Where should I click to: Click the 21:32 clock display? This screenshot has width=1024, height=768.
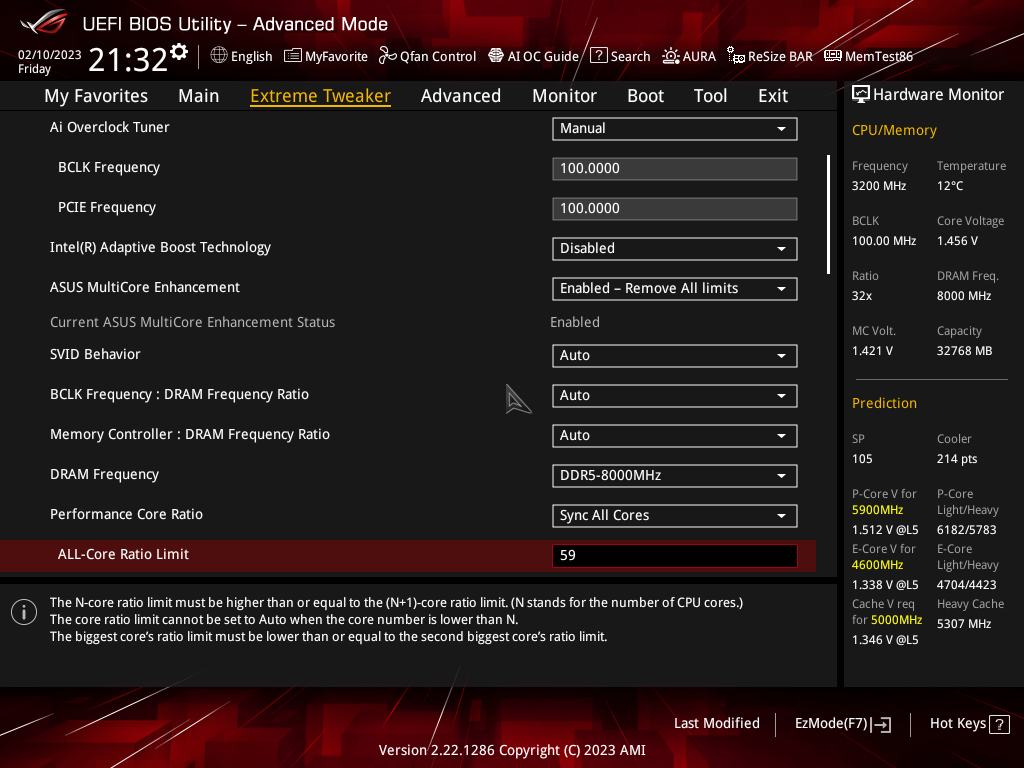click(x=128, y=60)
